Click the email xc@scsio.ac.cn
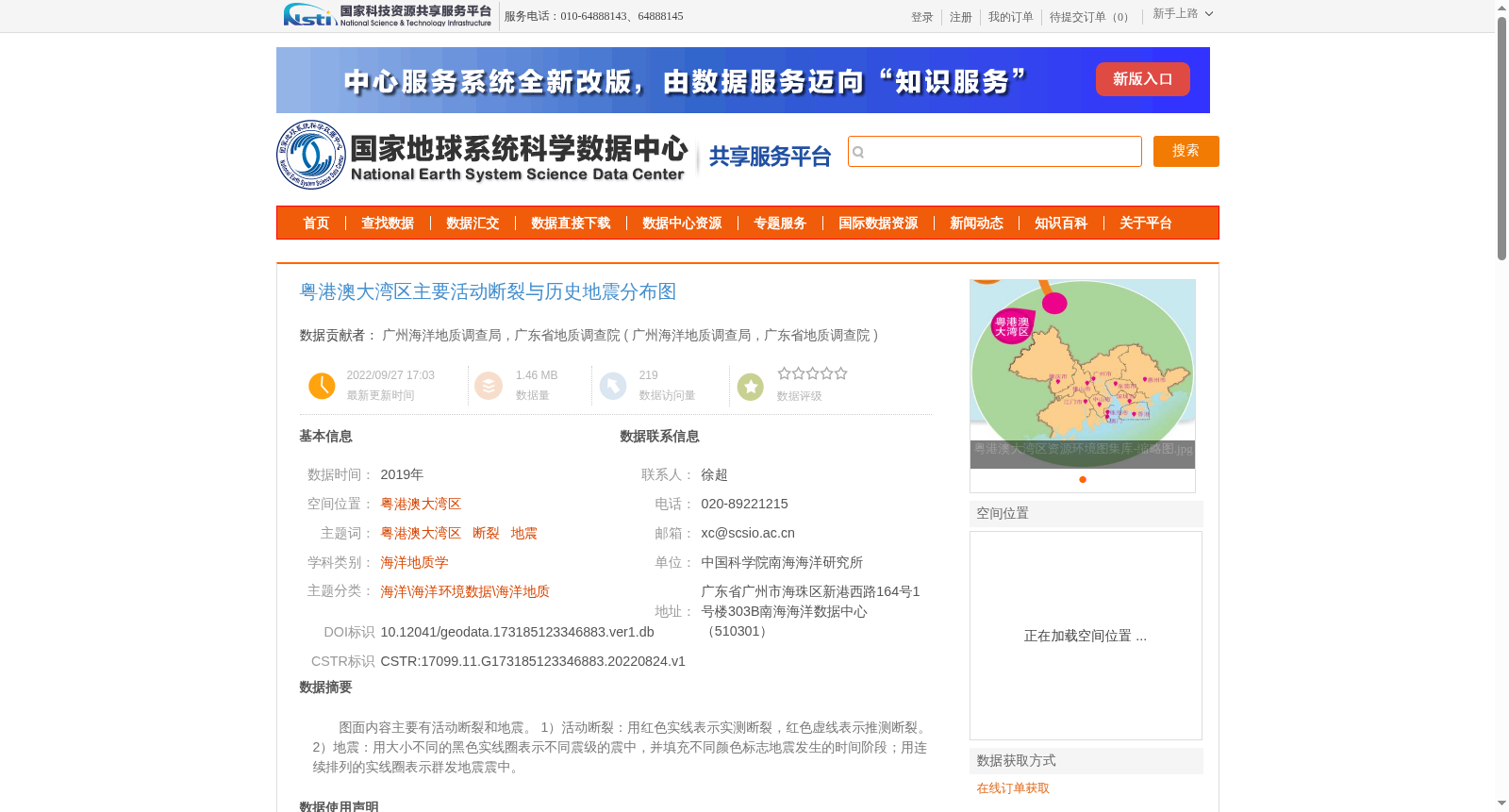1509x812 pixels. (748, 534)
